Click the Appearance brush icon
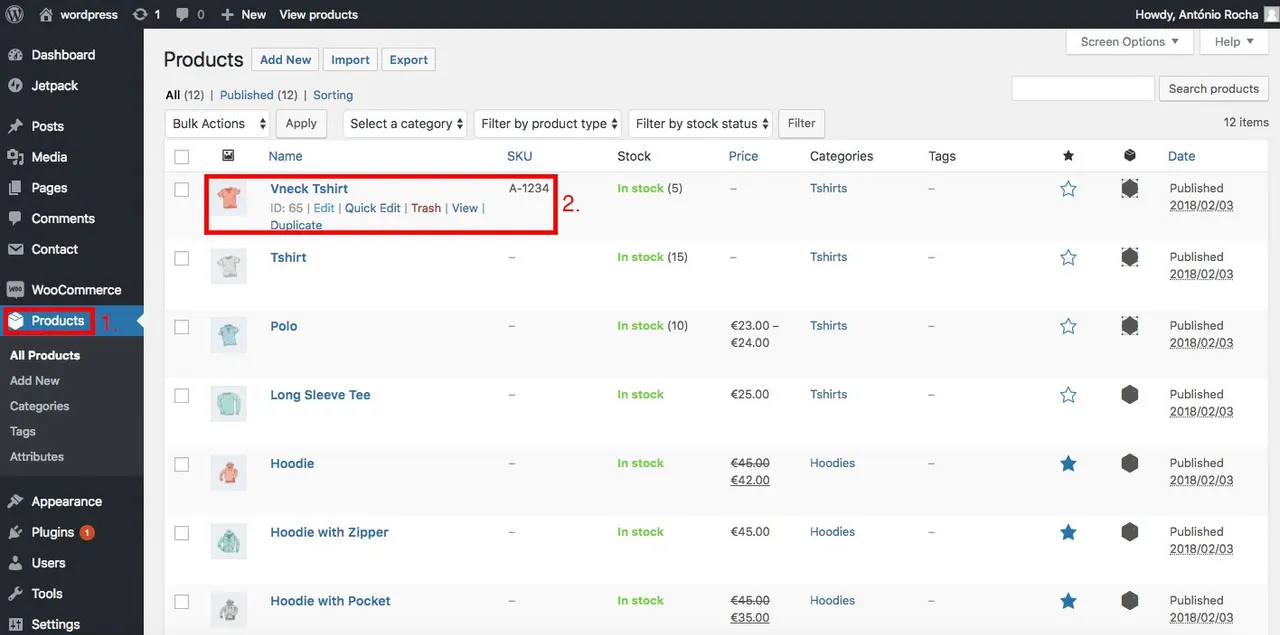Viewport: 1280px width, 635px height. tap(15, 502)
